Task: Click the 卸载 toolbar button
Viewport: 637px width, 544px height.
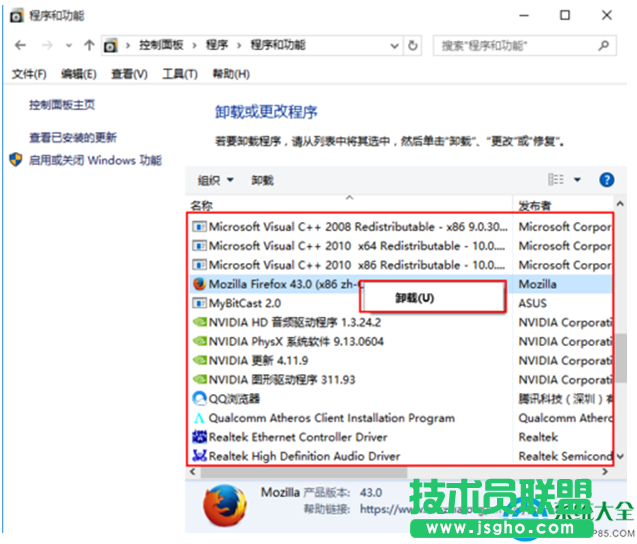Action: coord(262,180)
